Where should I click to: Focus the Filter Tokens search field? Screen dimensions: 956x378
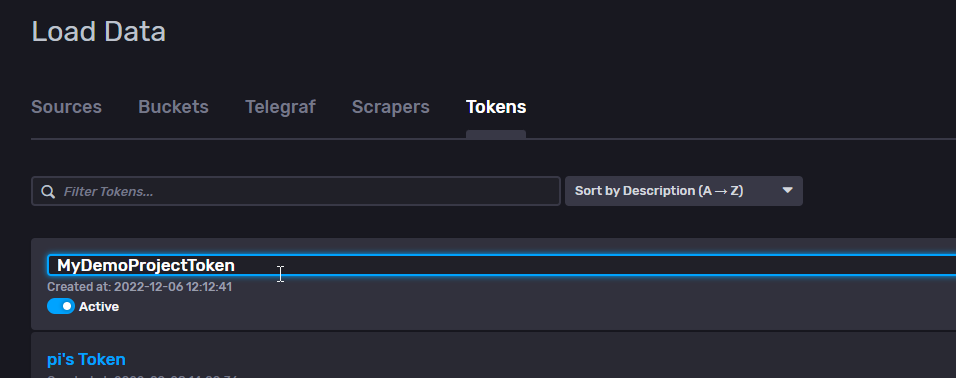[296, 191]
